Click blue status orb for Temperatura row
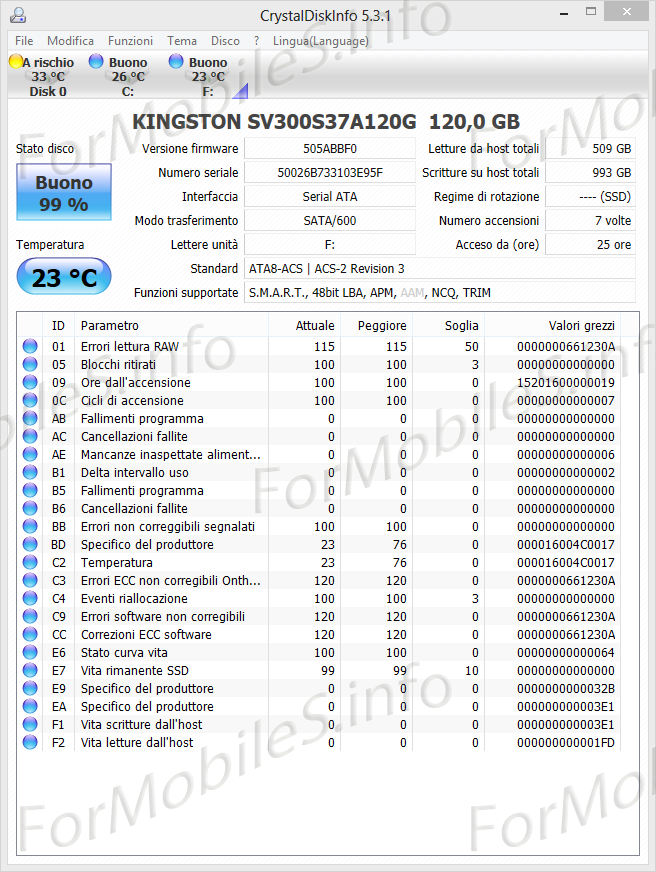Screen dimensions: 656x872 pos(30,563)
